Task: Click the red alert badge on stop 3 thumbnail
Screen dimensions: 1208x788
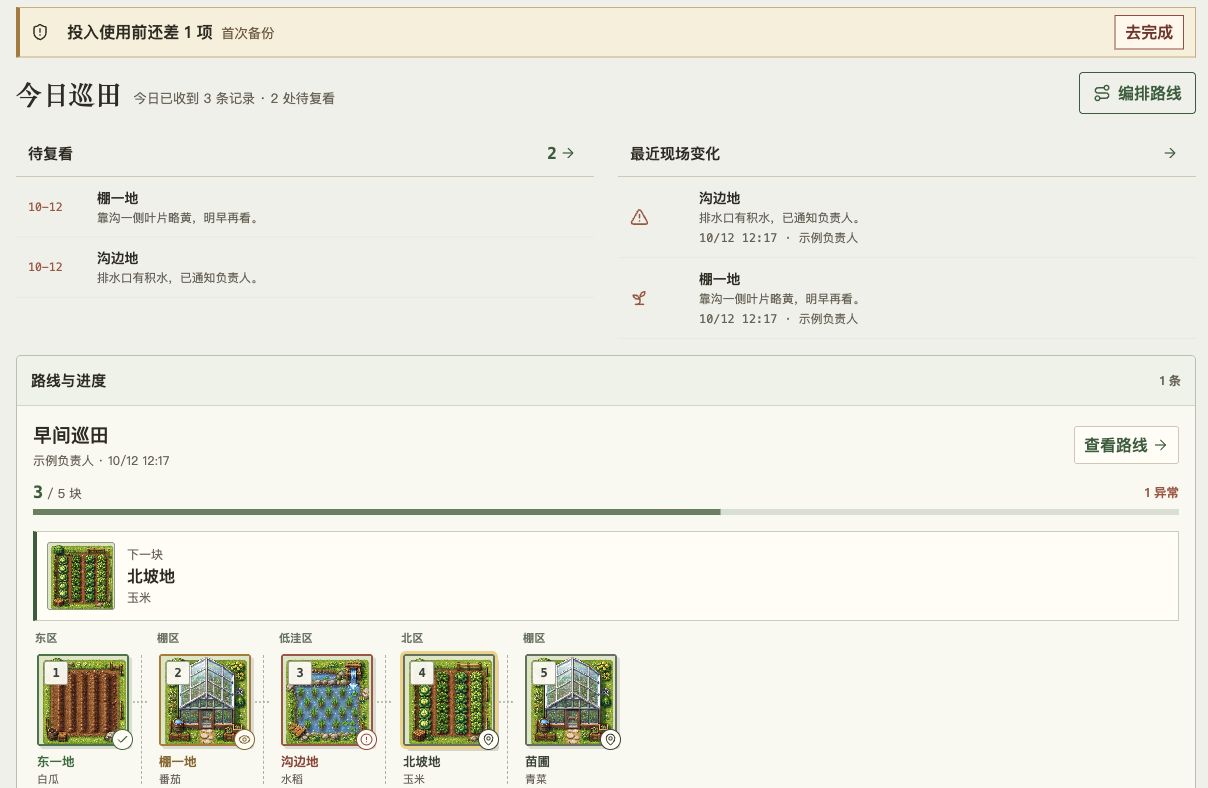Action: click(x=366, y=740)
